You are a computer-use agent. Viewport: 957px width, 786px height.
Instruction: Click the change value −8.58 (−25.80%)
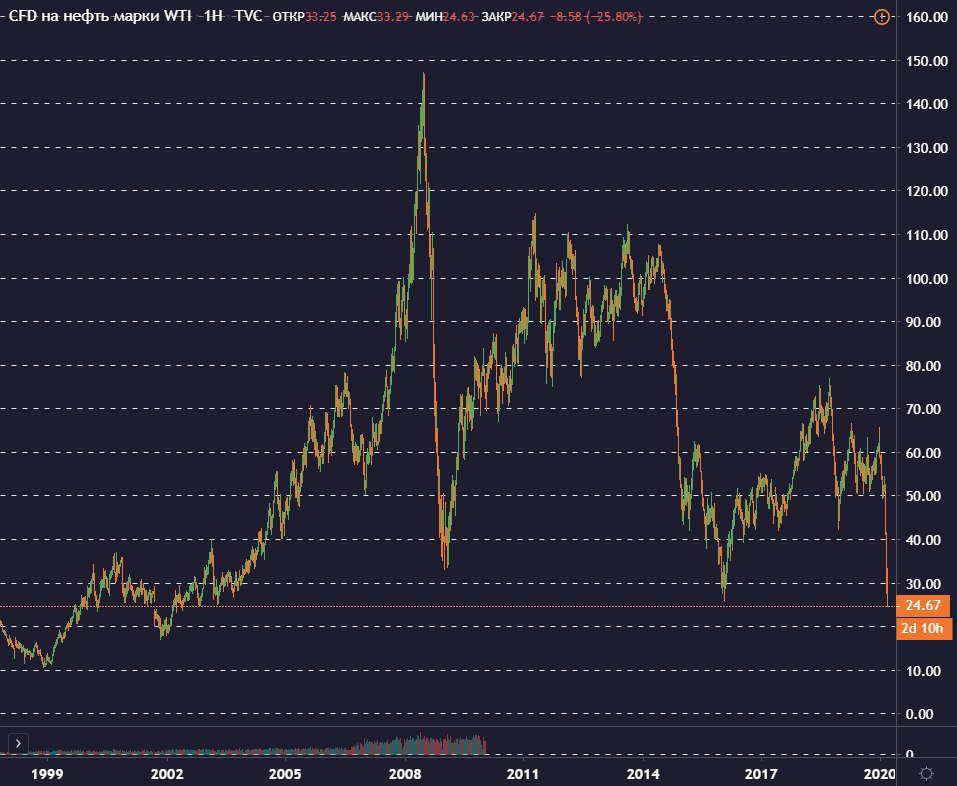[x=596, y=17]
